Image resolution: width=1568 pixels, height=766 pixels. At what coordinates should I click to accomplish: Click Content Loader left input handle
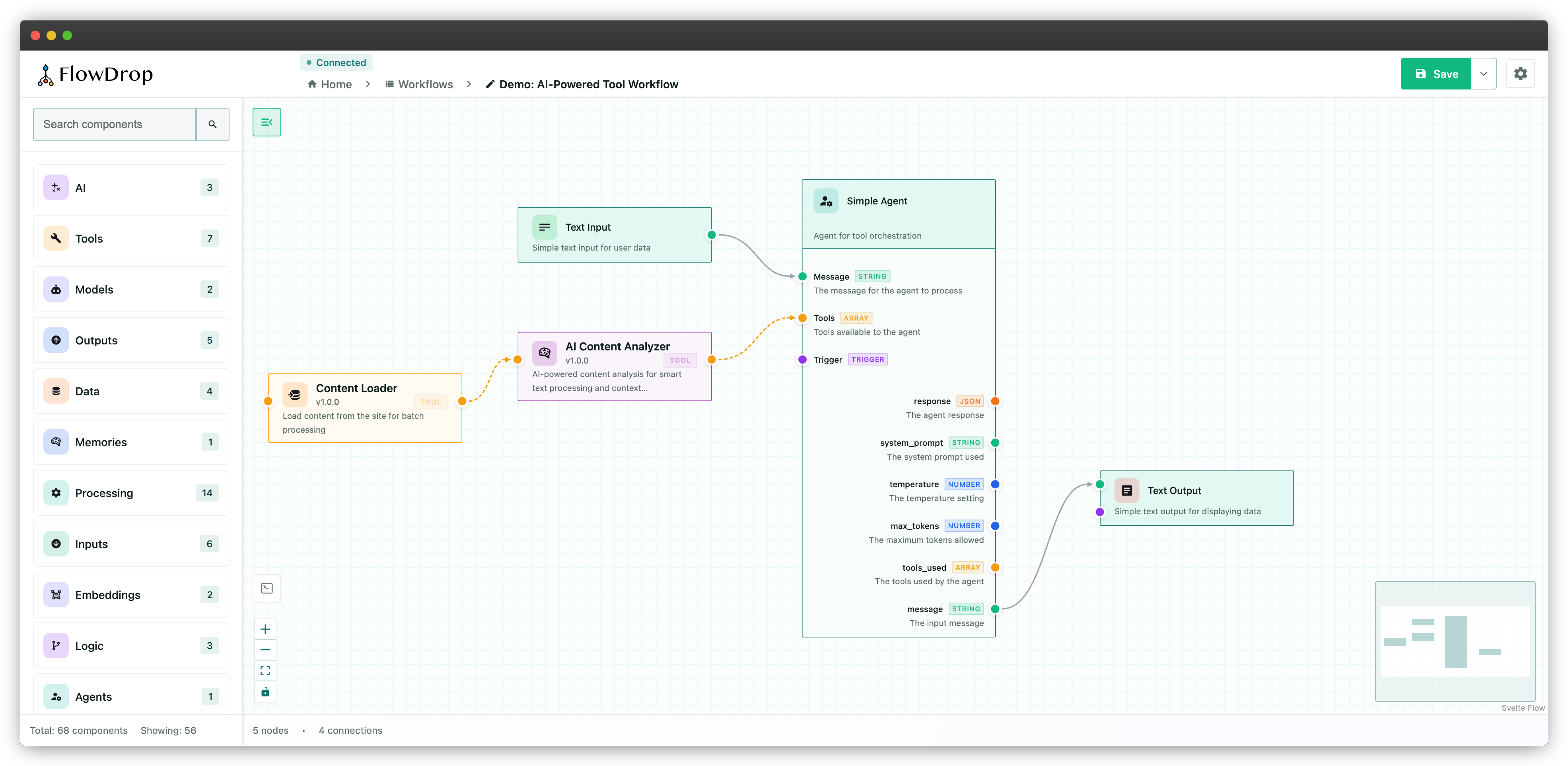[x=268, y=401]
